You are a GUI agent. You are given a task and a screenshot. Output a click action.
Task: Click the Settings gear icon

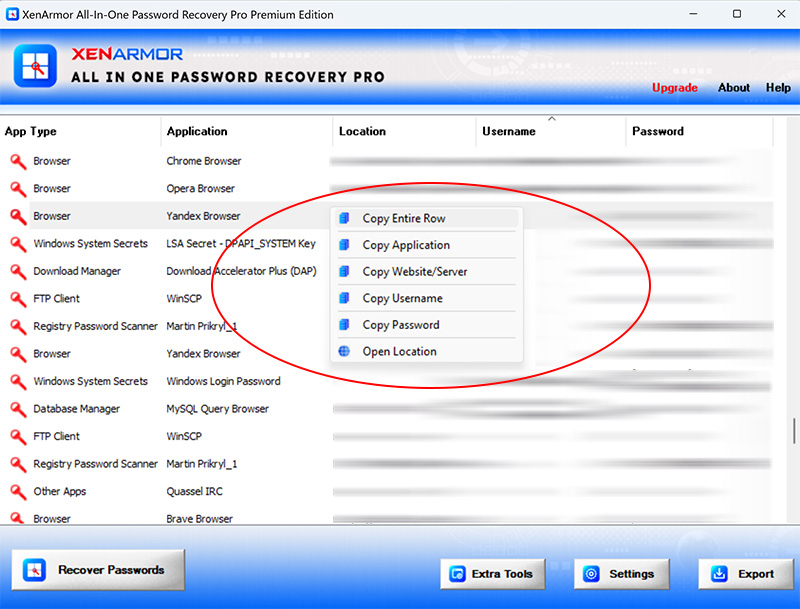pyautogui.click(x=591, y=574)
